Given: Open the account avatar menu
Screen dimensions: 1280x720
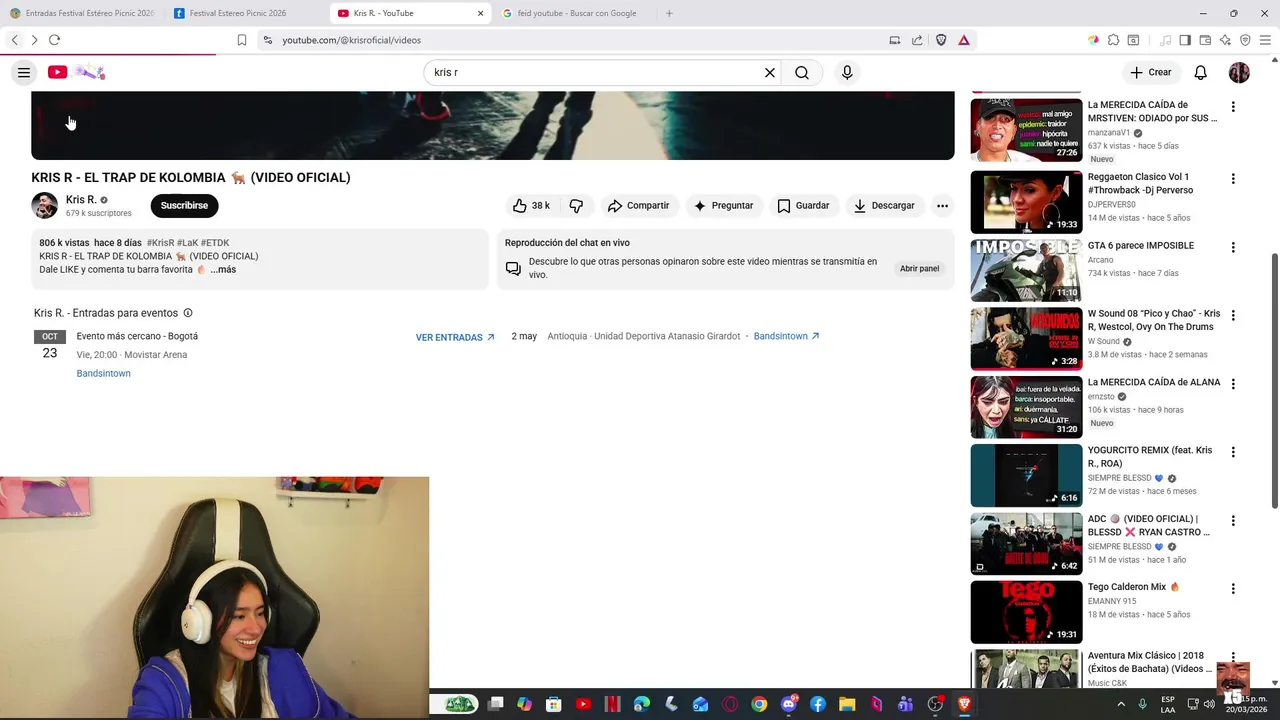Looking at the screenshot, I should [1239, 72].
